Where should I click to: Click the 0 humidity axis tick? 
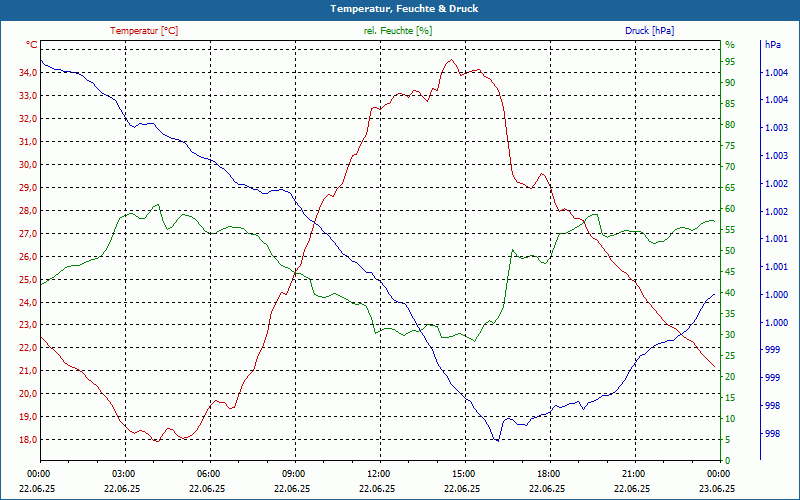coord(728,461)
